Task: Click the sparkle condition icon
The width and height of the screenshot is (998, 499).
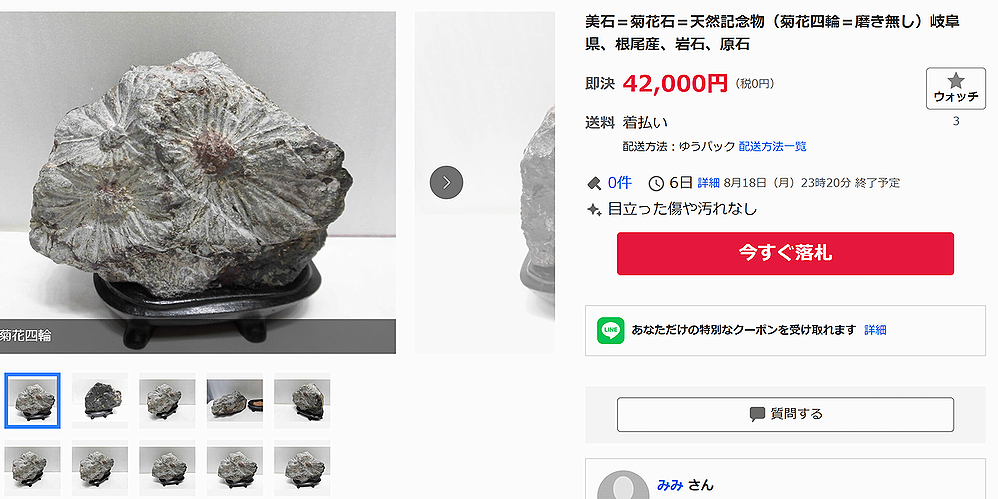Action: pyautogui.click(x=593, y=209)
